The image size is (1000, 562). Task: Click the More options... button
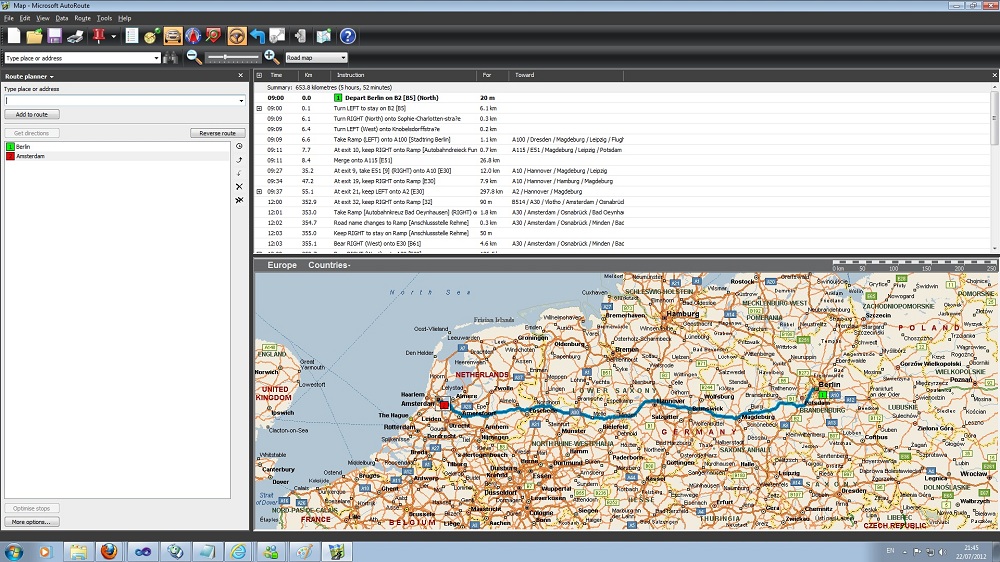[32, 522]
